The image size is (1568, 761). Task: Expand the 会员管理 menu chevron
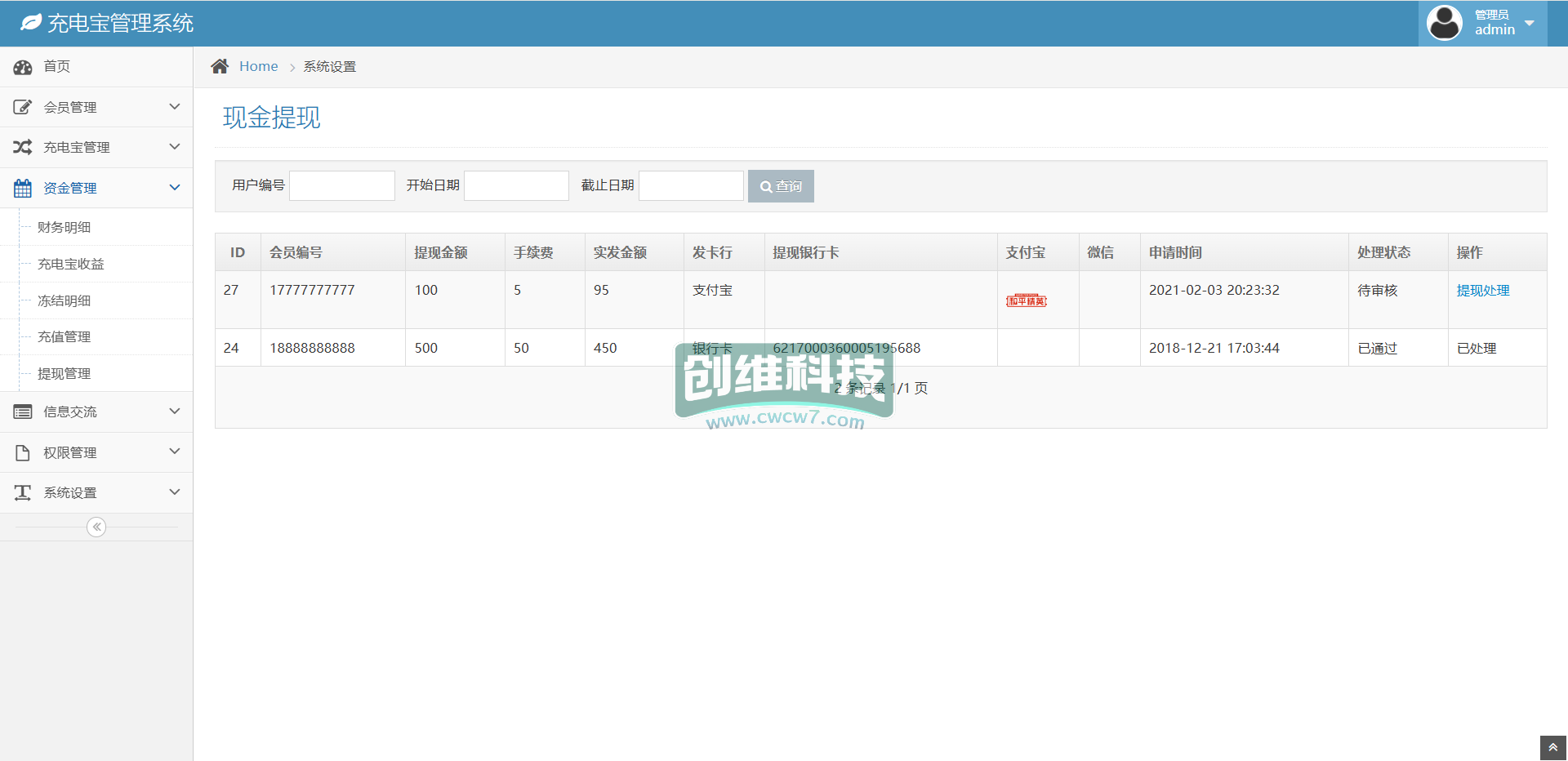(x=174, y=107)
